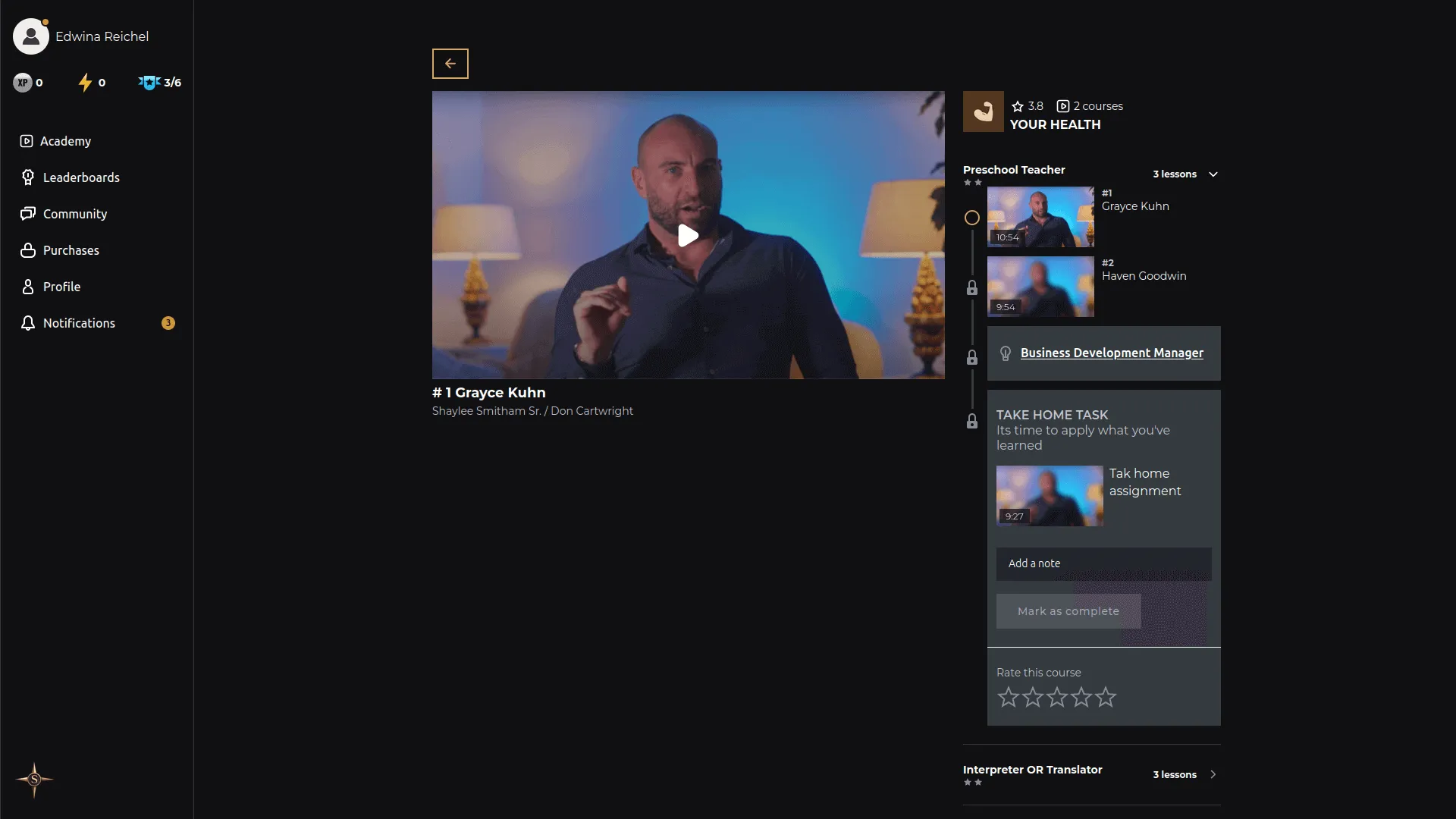Collapse the Preschool Teacher lessons section
The height and width of the screenshot is (819, 1456).
[x=1213, y=174]
